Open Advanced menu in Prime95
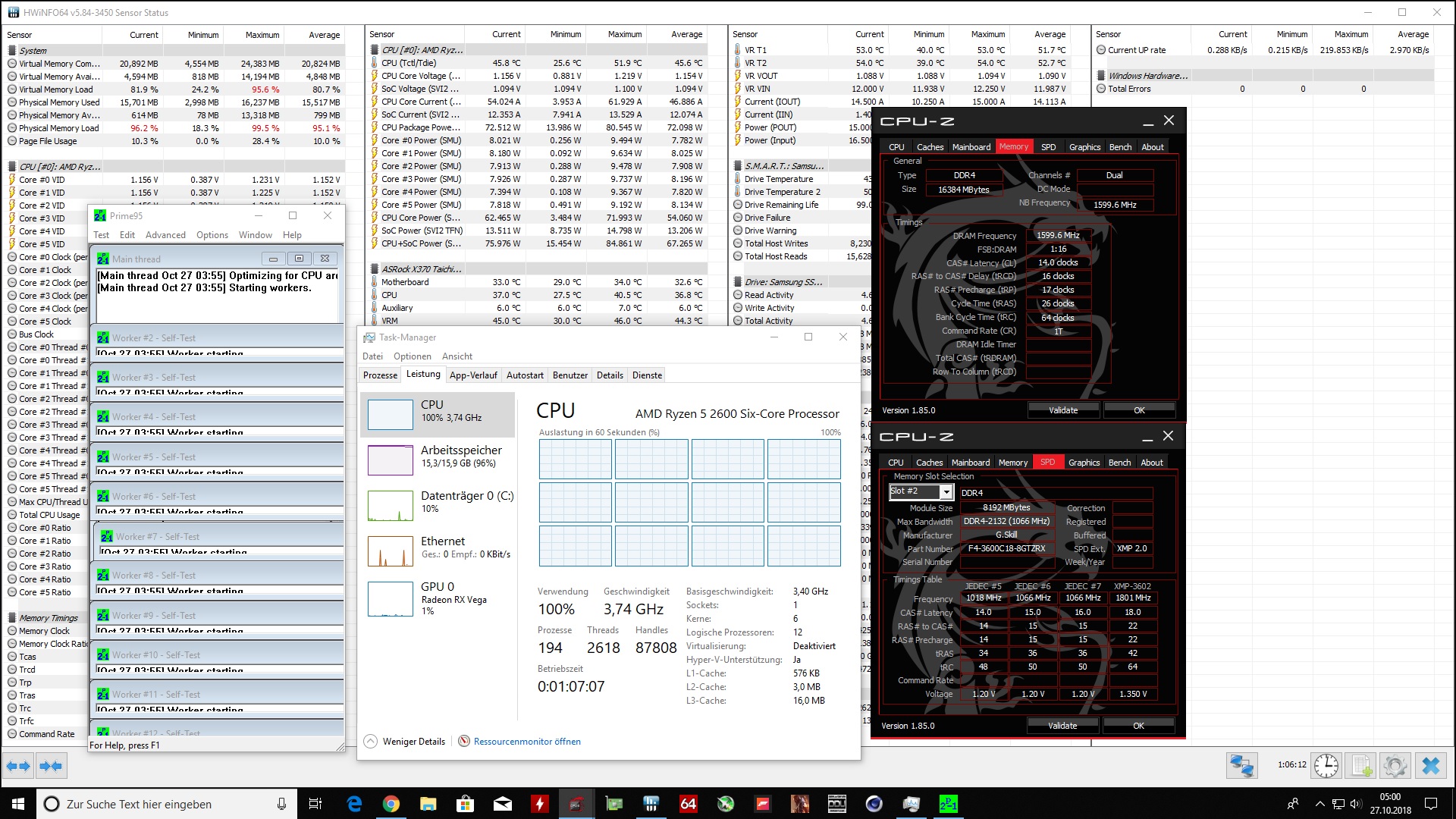 [165, 235]
